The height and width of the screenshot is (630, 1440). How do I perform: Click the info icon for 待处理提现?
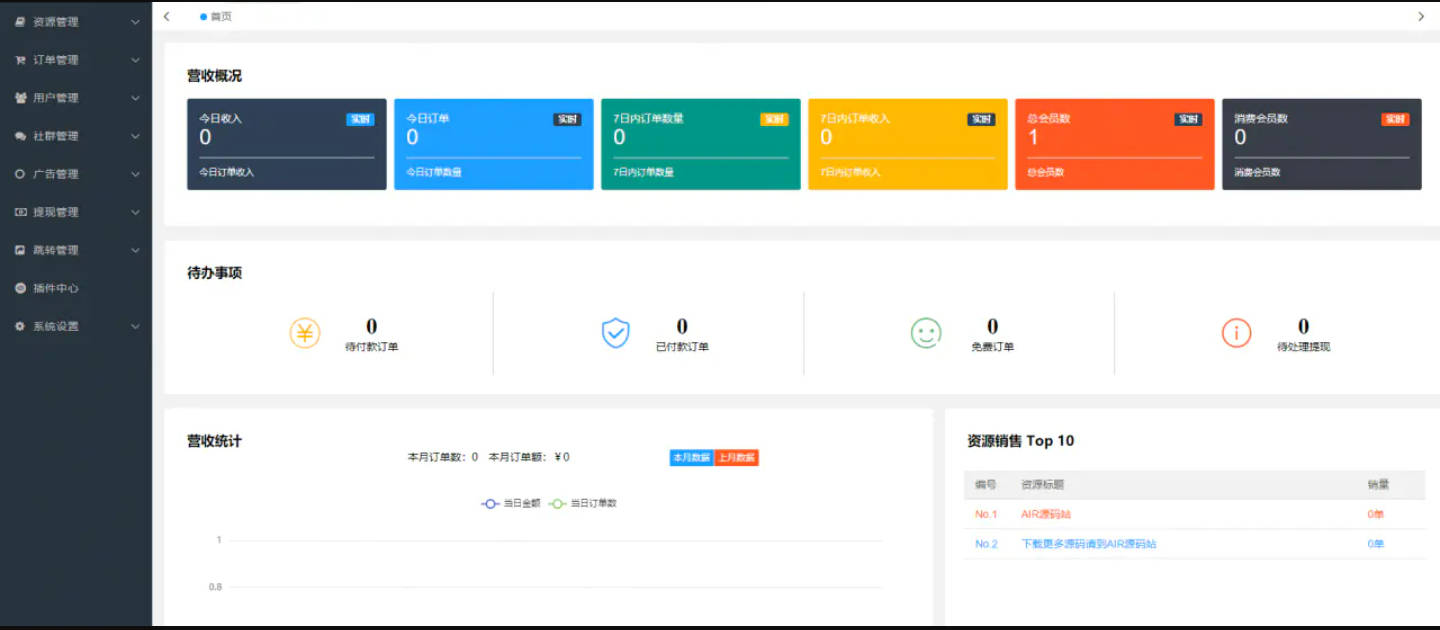pyautogui.click(x=1236, y=333)
